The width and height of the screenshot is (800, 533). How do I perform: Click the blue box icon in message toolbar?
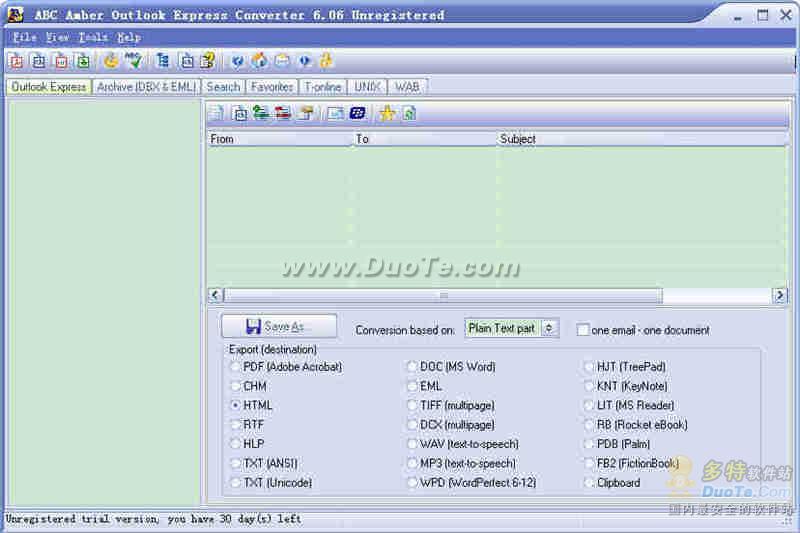point(240,113)
